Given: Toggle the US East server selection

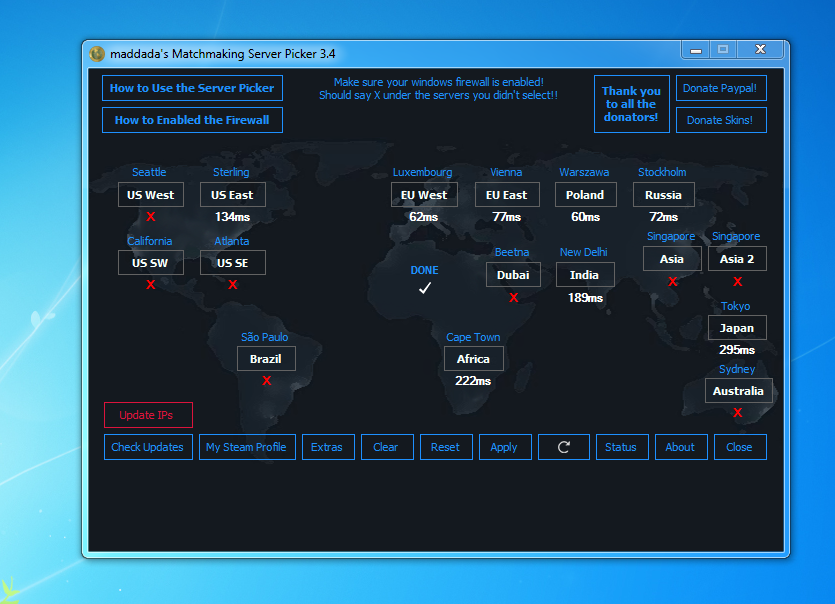Looking at the screenshot, I should click(x=233, y=195).
